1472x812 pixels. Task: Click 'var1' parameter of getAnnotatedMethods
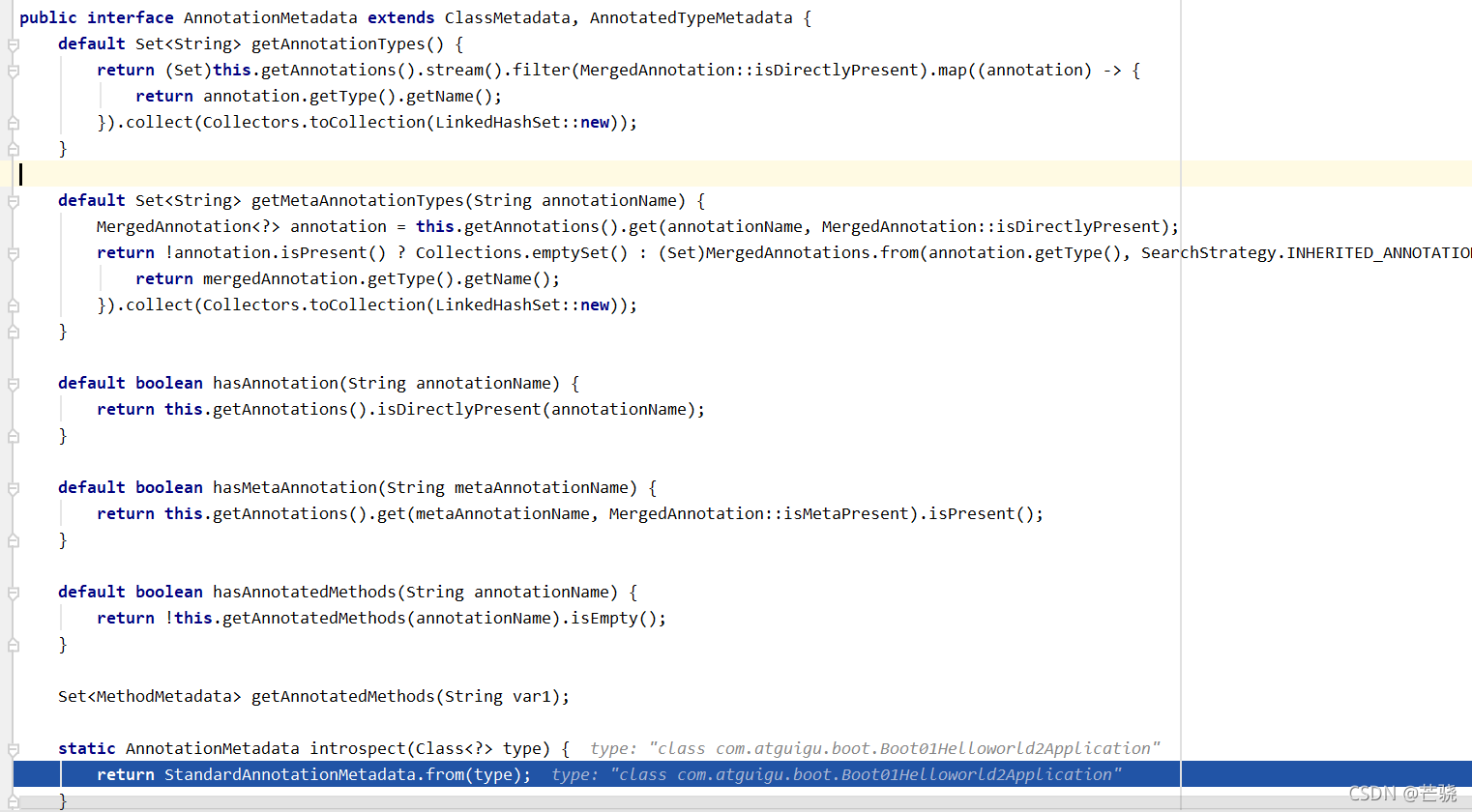532,696
